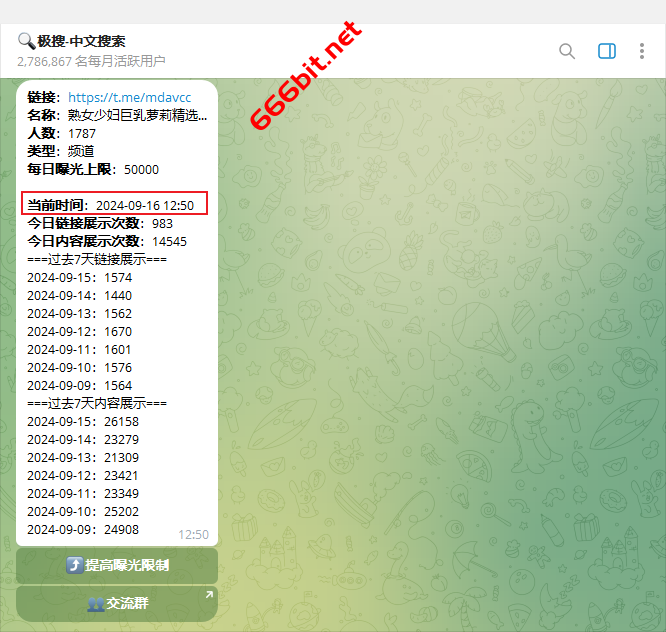Click the 极搜-中文搜索 chat title
This screenshot has height=632, width=666.
72,41
